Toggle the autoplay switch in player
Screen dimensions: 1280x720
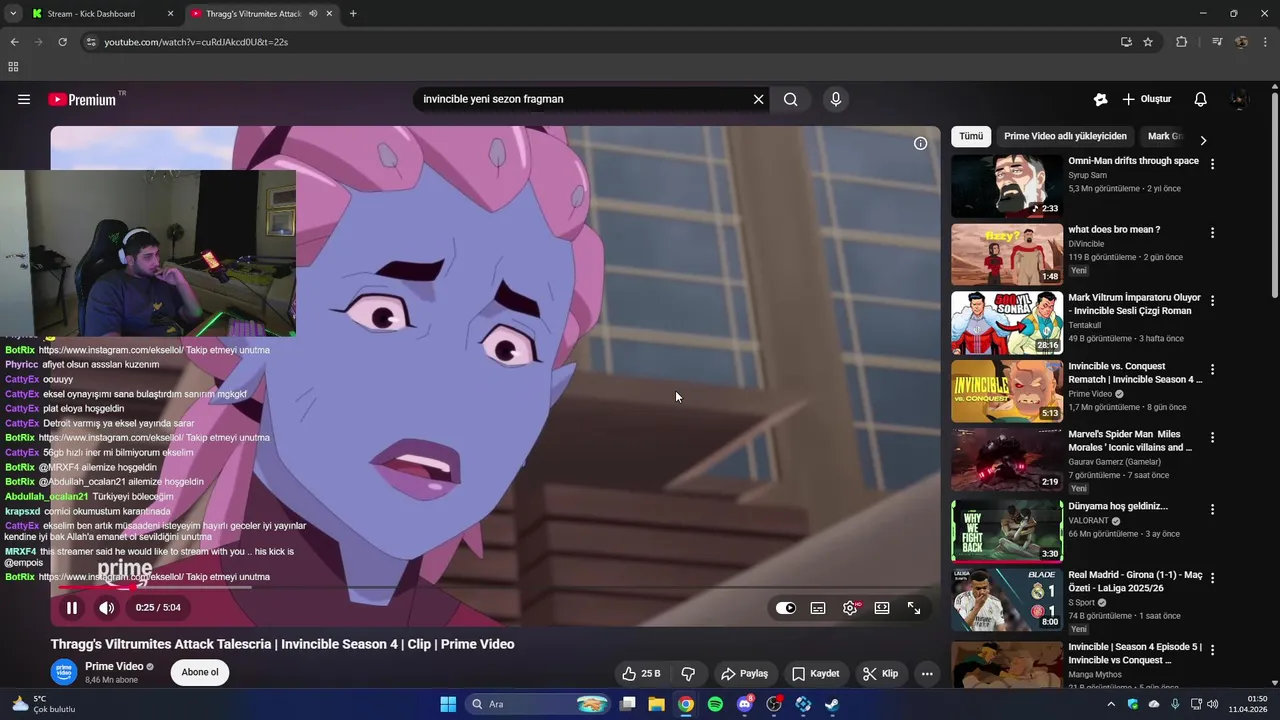[786, 608]
